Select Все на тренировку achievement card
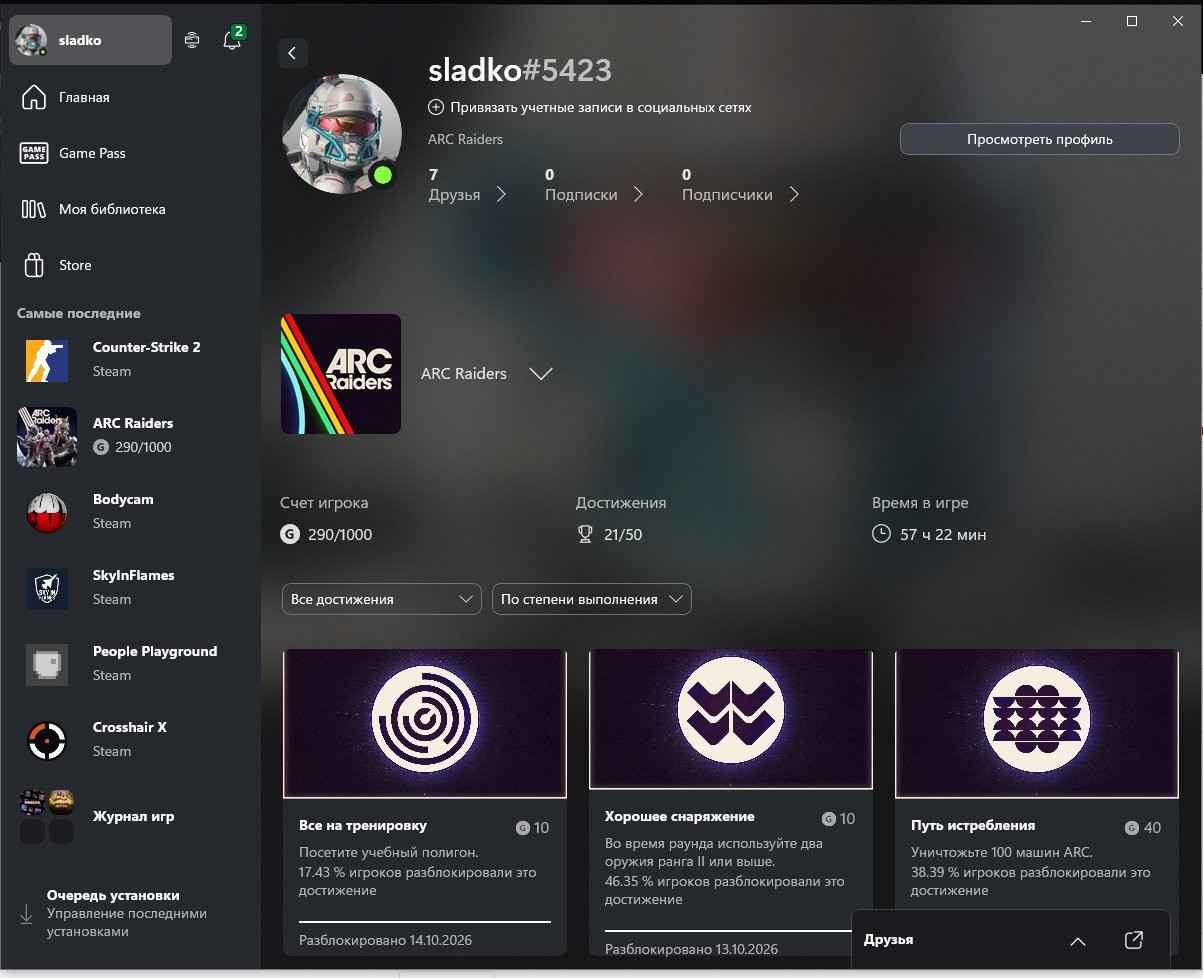Image resolution: width=1203 pixels, height=978 pixels. click(x=425, y=802)
